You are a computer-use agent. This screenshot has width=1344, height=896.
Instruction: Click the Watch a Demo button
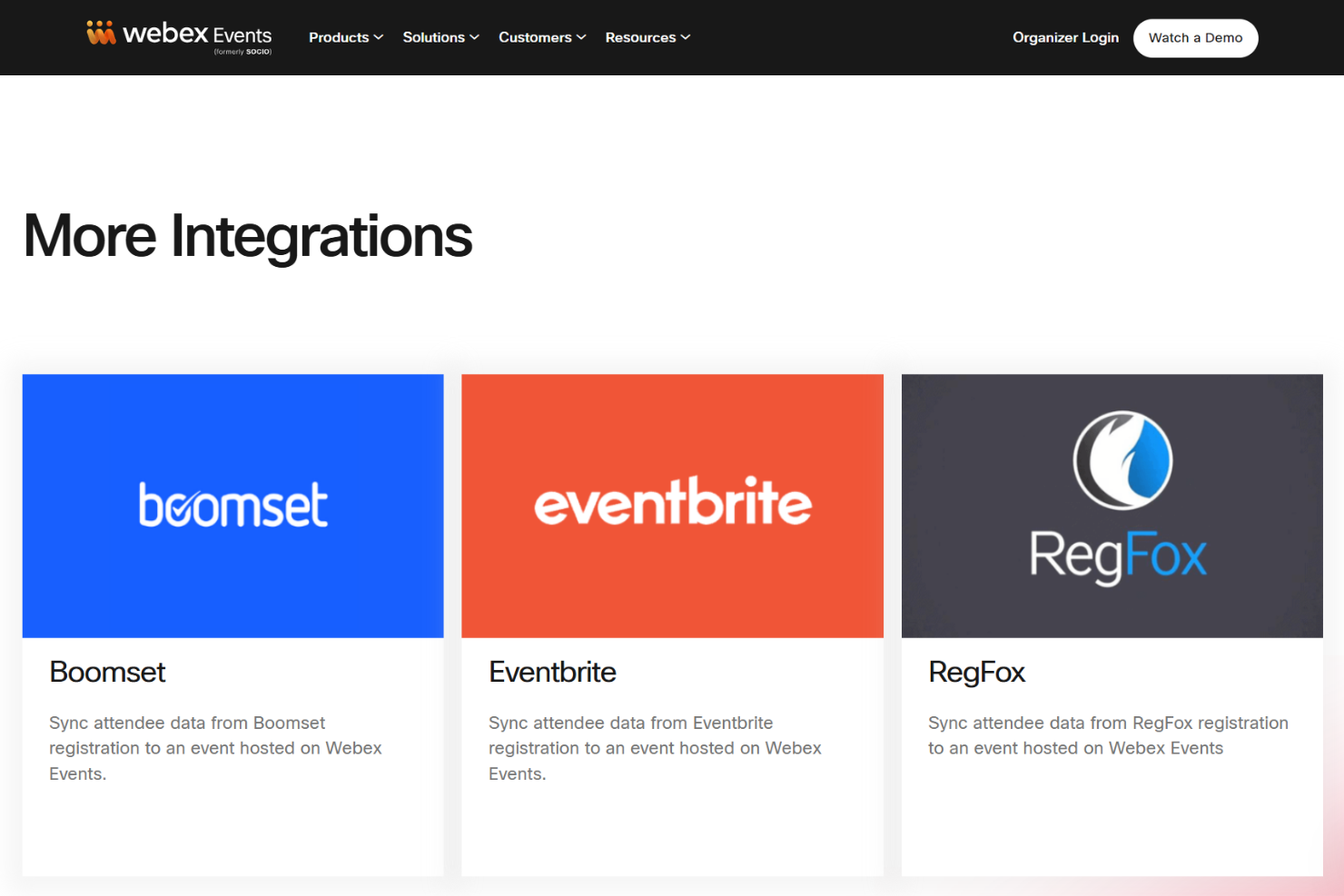click(x=1195, y=38)
